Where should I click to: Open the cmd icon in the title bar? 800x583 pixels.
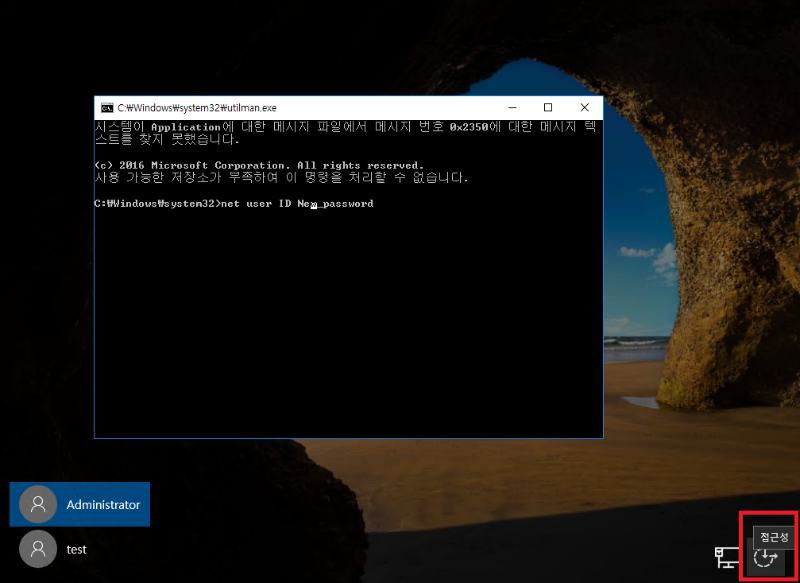pyautogui.click(x=106, y=107)
